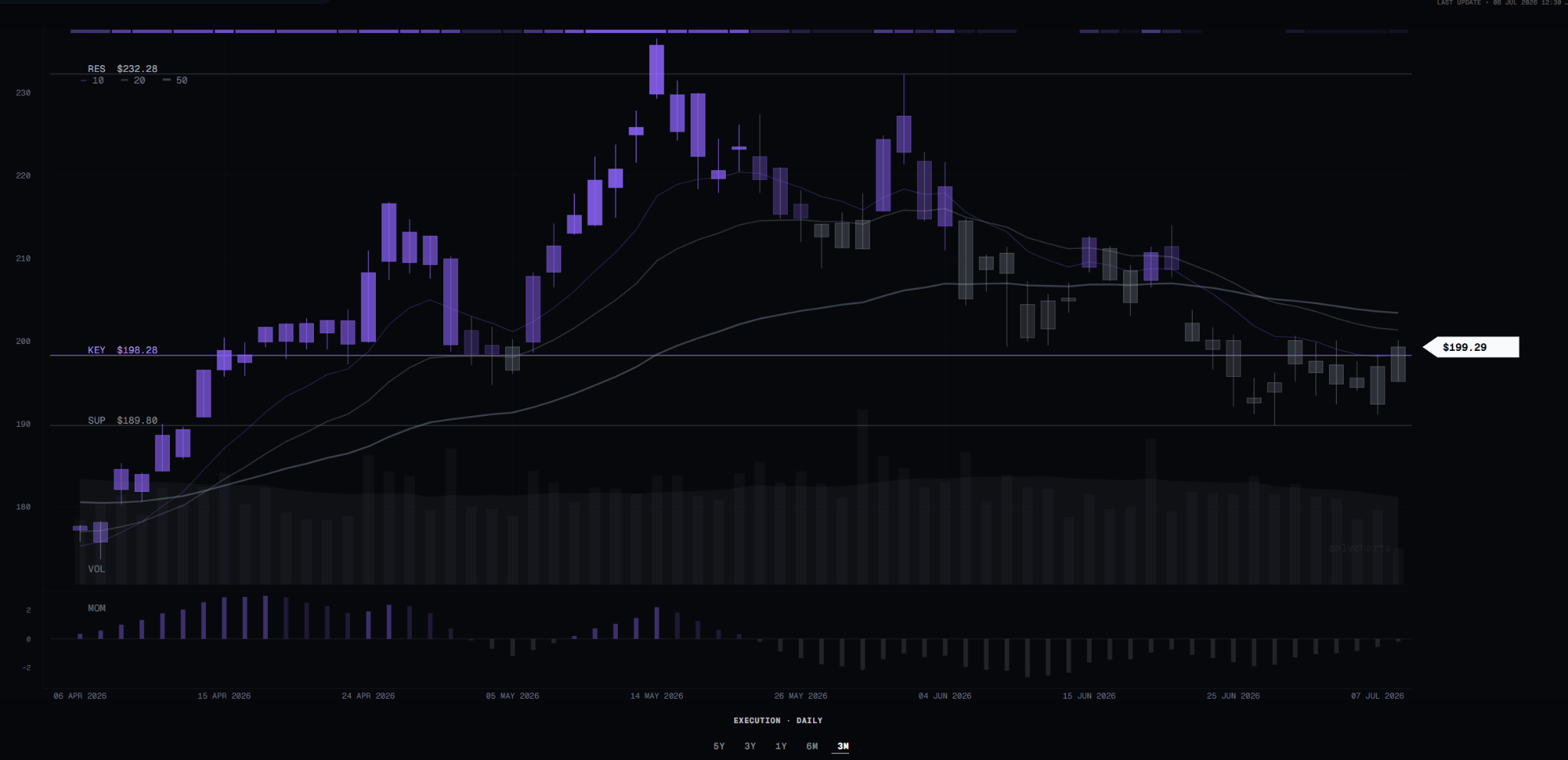Screen dimensions: 1568x760
Task: Switch chart range to 3Y
Action: [x=750, y=746]
